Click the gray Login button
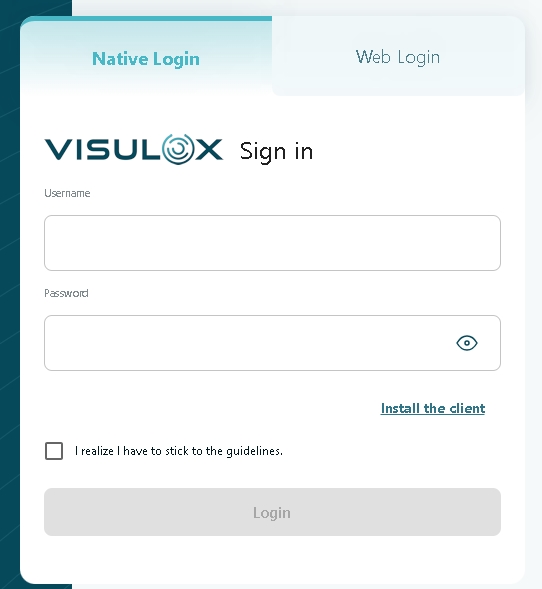542x589 pixels. pos(272,512)
